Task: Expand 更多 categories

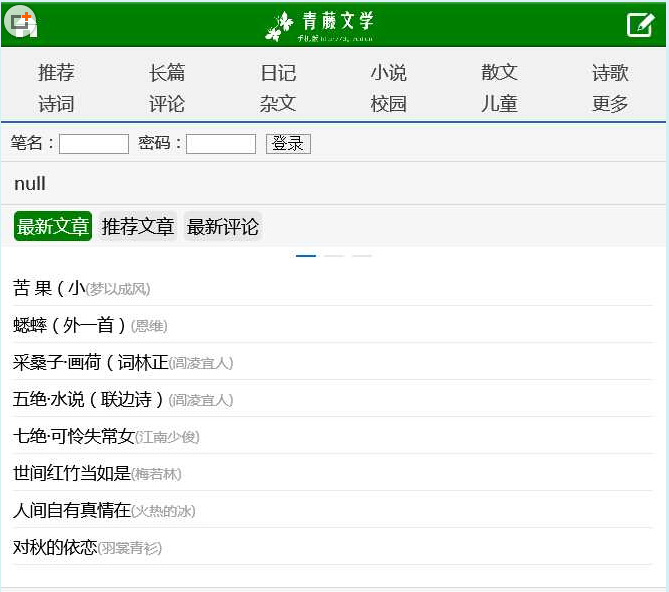Action: pyautogui.click(x=610, y=104)
